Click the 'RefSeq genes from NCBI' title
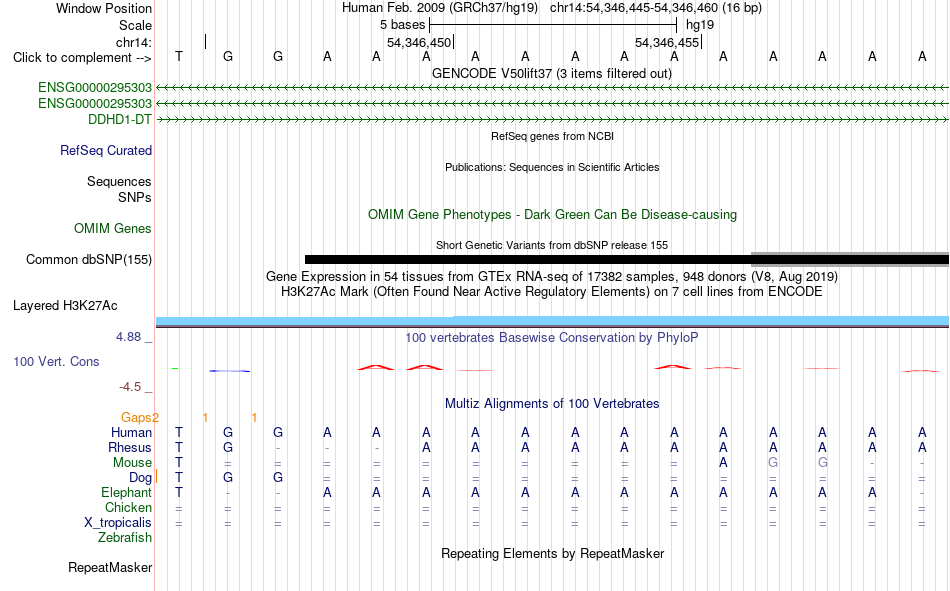Screen dimensions: 950x591 [x=553, y=136]
